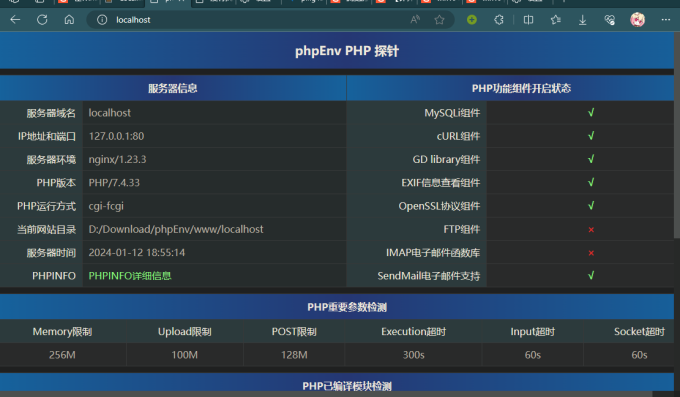Show the downloads panel
This screenshot has width=680, height=397.
[x=582, y=20]
